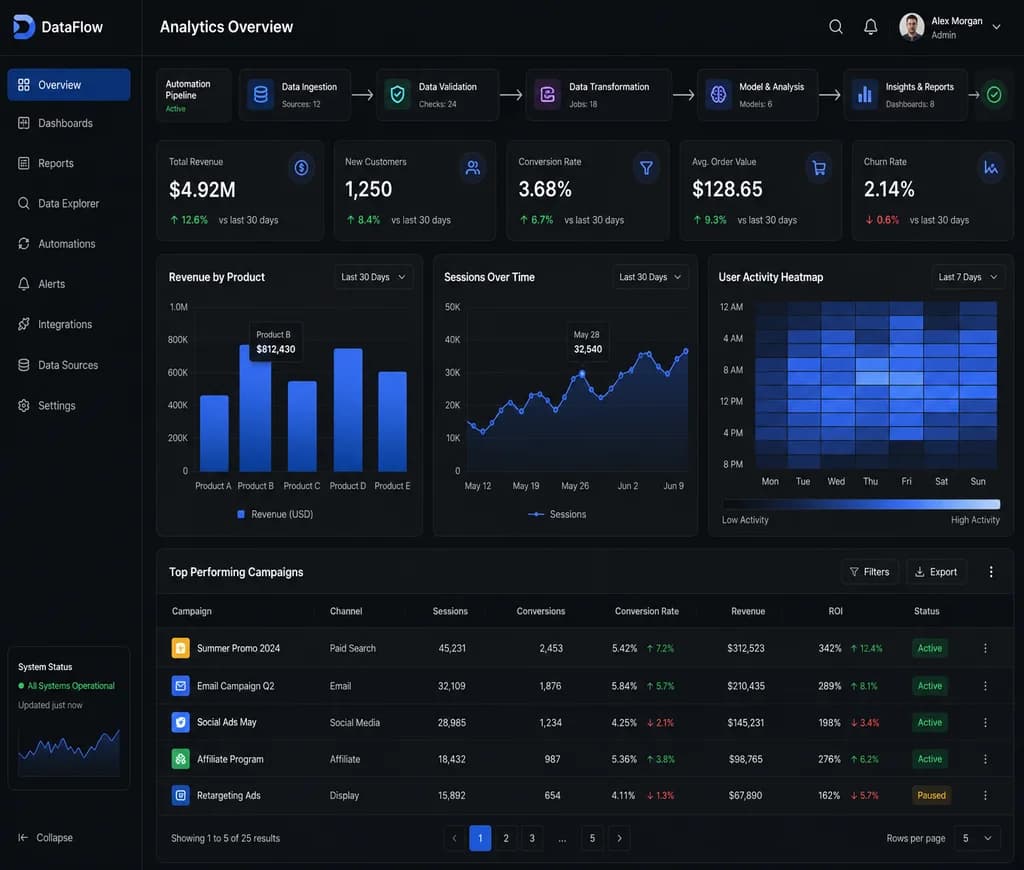Open row menu for Retargeting Ads

(x=985, y=795)
